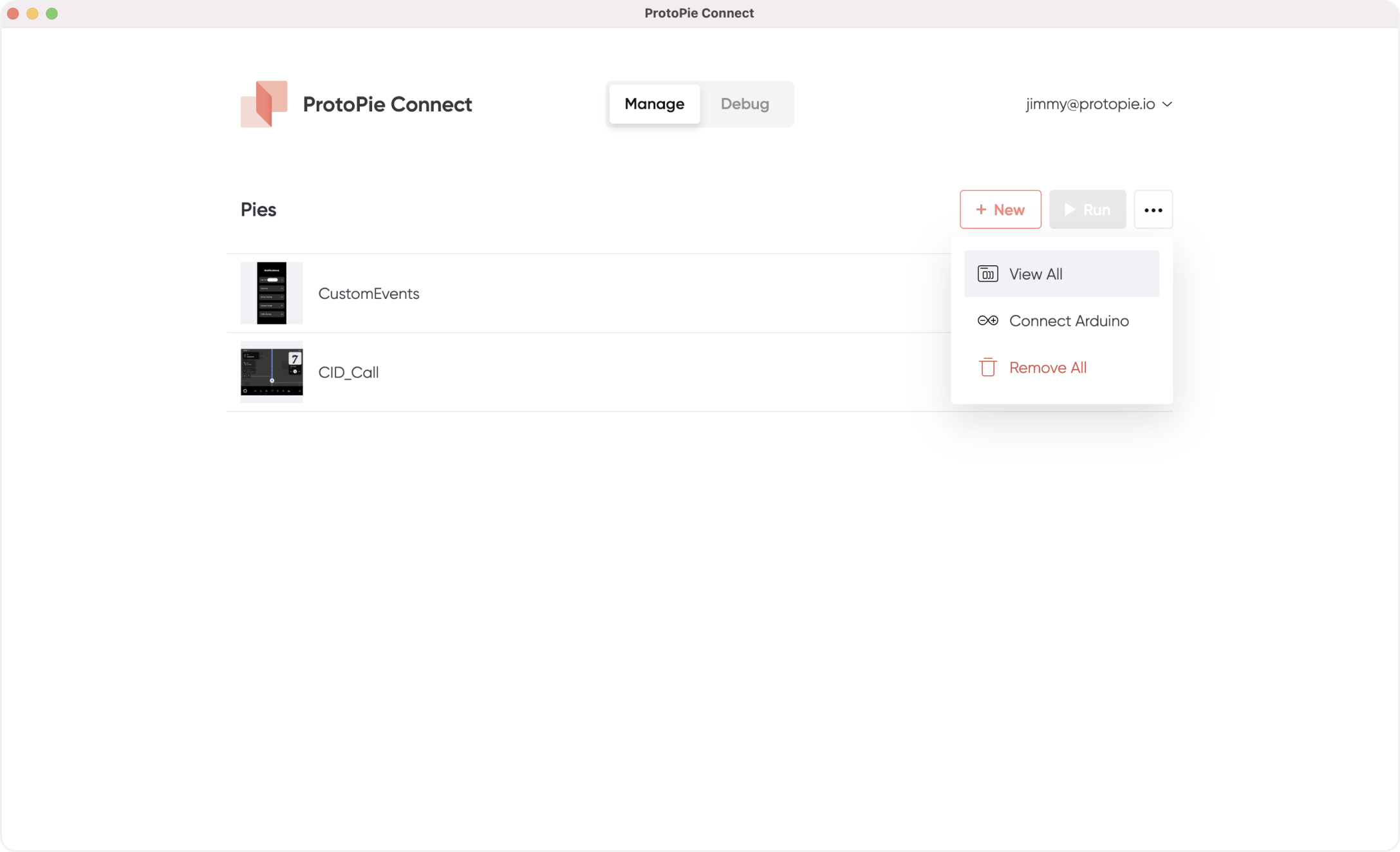Click the View All menu icon
The width and height of the screenshot is (1400, 852).
click(987, 274)
